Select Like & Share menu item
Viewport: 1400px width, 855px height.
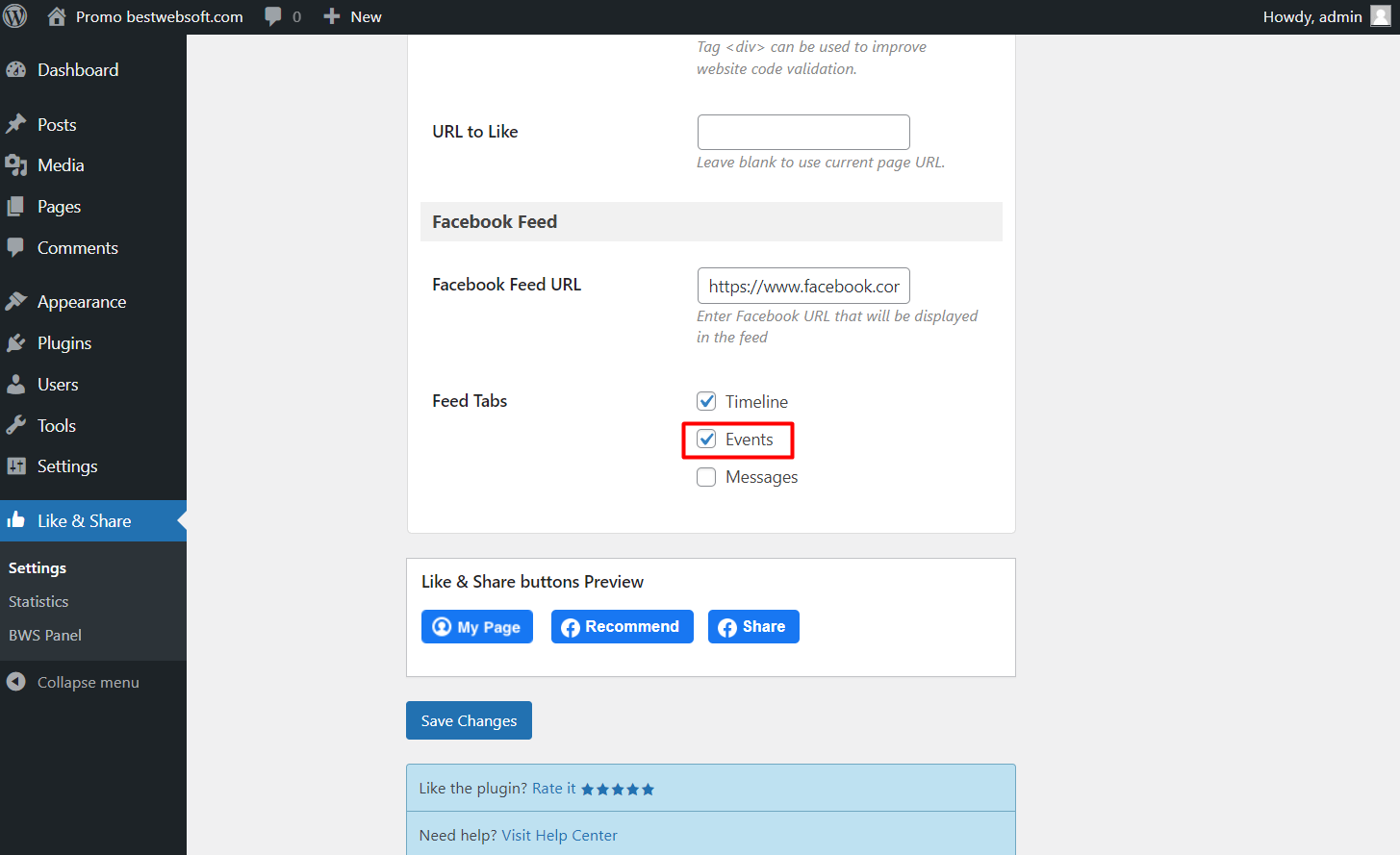[93, 520]
